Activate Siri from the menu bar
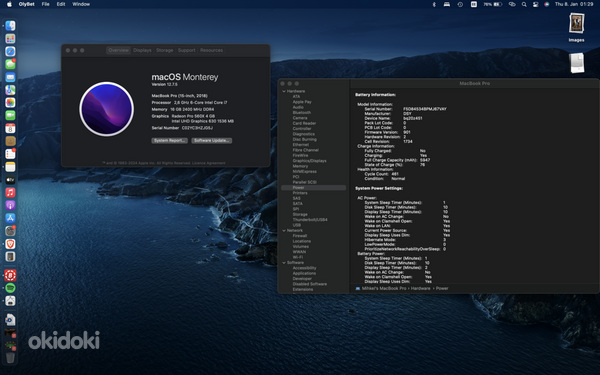The width and height of the screenshot is (600, 375). click(547, 4)
